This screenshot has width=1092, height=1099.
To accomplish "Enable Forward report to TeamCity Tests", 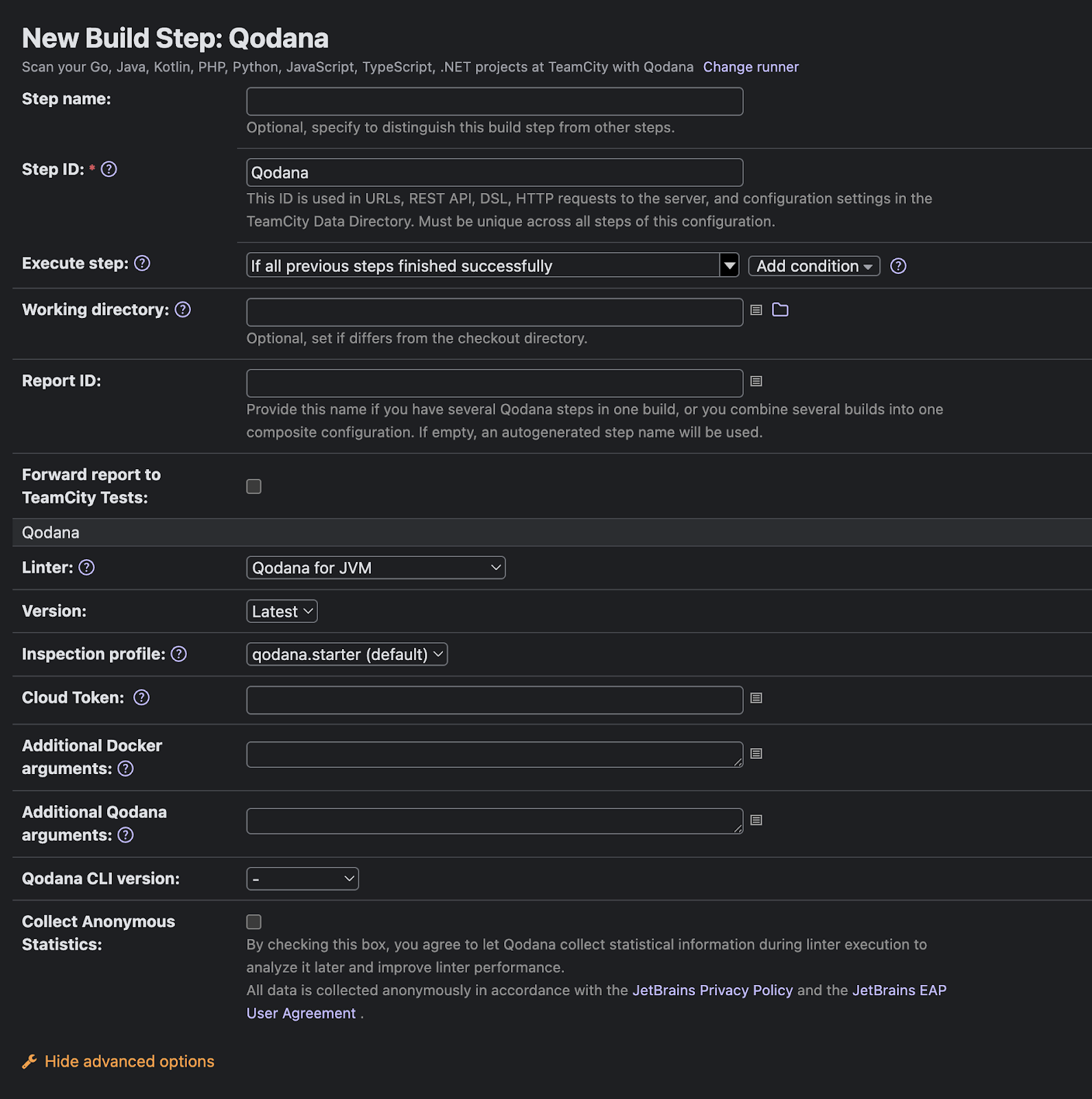I will (254, 487).
